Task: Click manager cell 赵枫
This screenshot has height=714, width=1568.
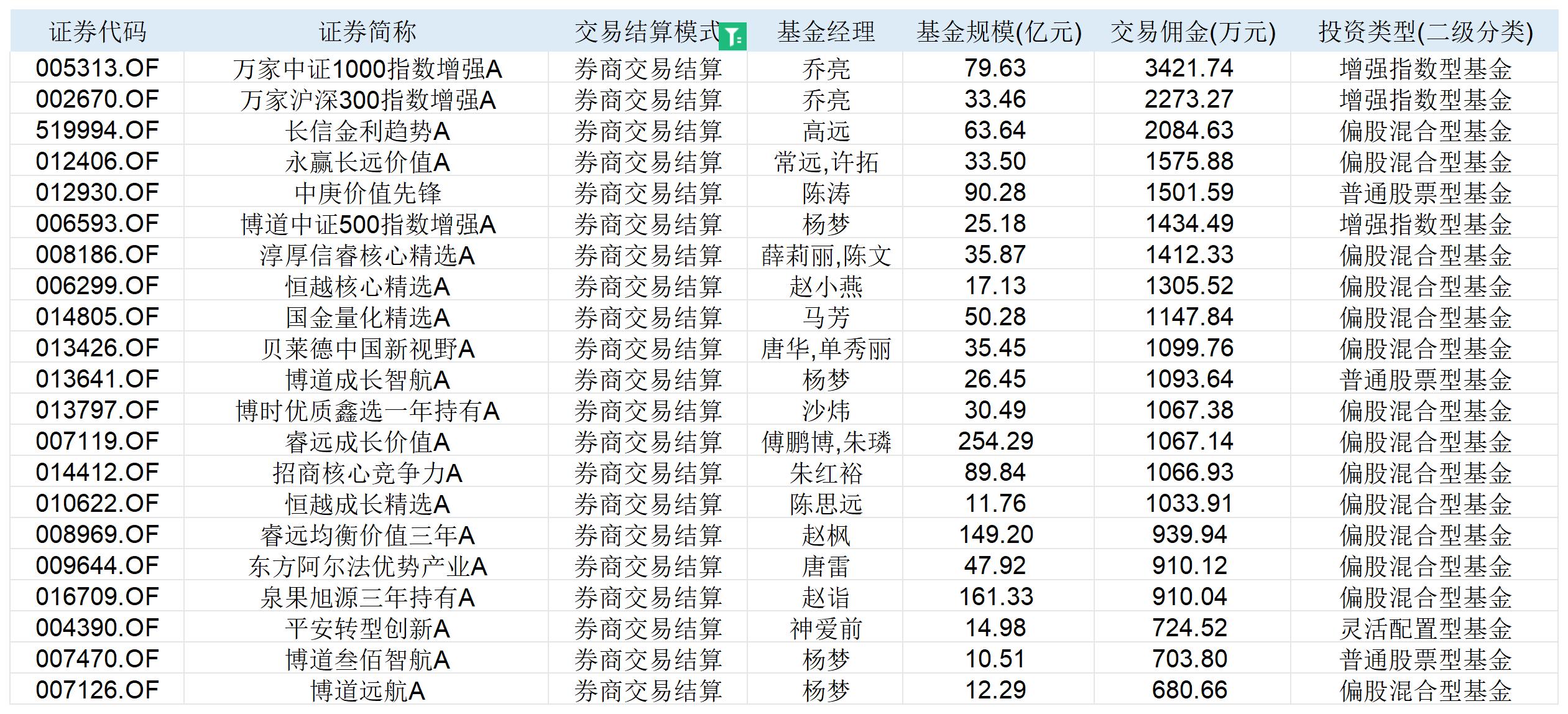Action: [825, 535]
